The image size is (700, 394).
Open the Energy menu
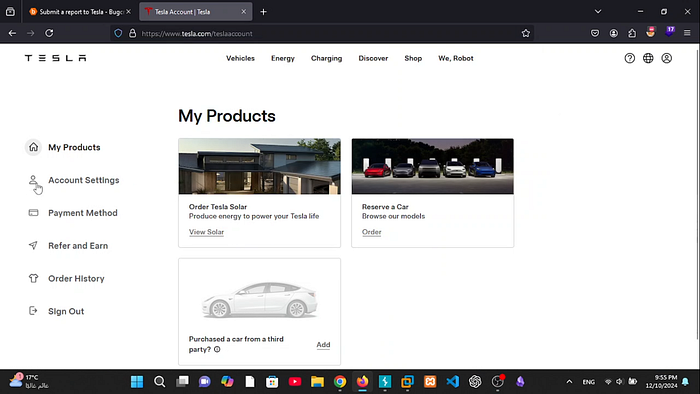(283, 58)
